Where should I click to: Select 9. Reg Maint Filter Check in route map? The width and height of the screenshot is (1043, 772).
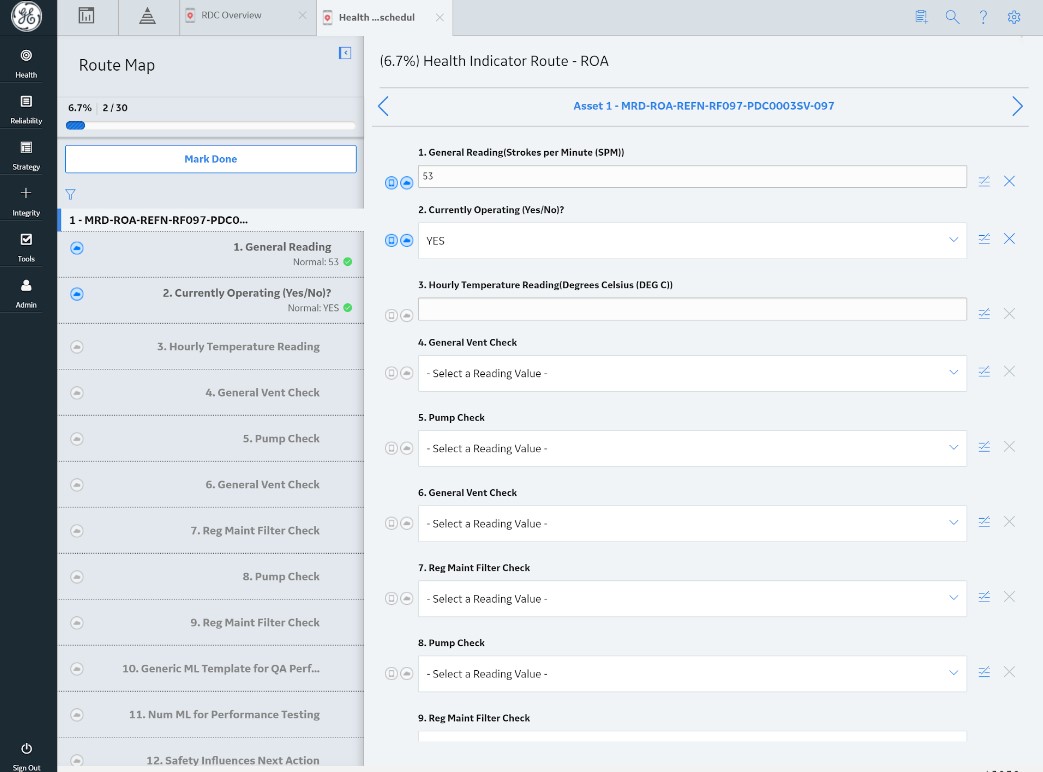pos(212,622)
